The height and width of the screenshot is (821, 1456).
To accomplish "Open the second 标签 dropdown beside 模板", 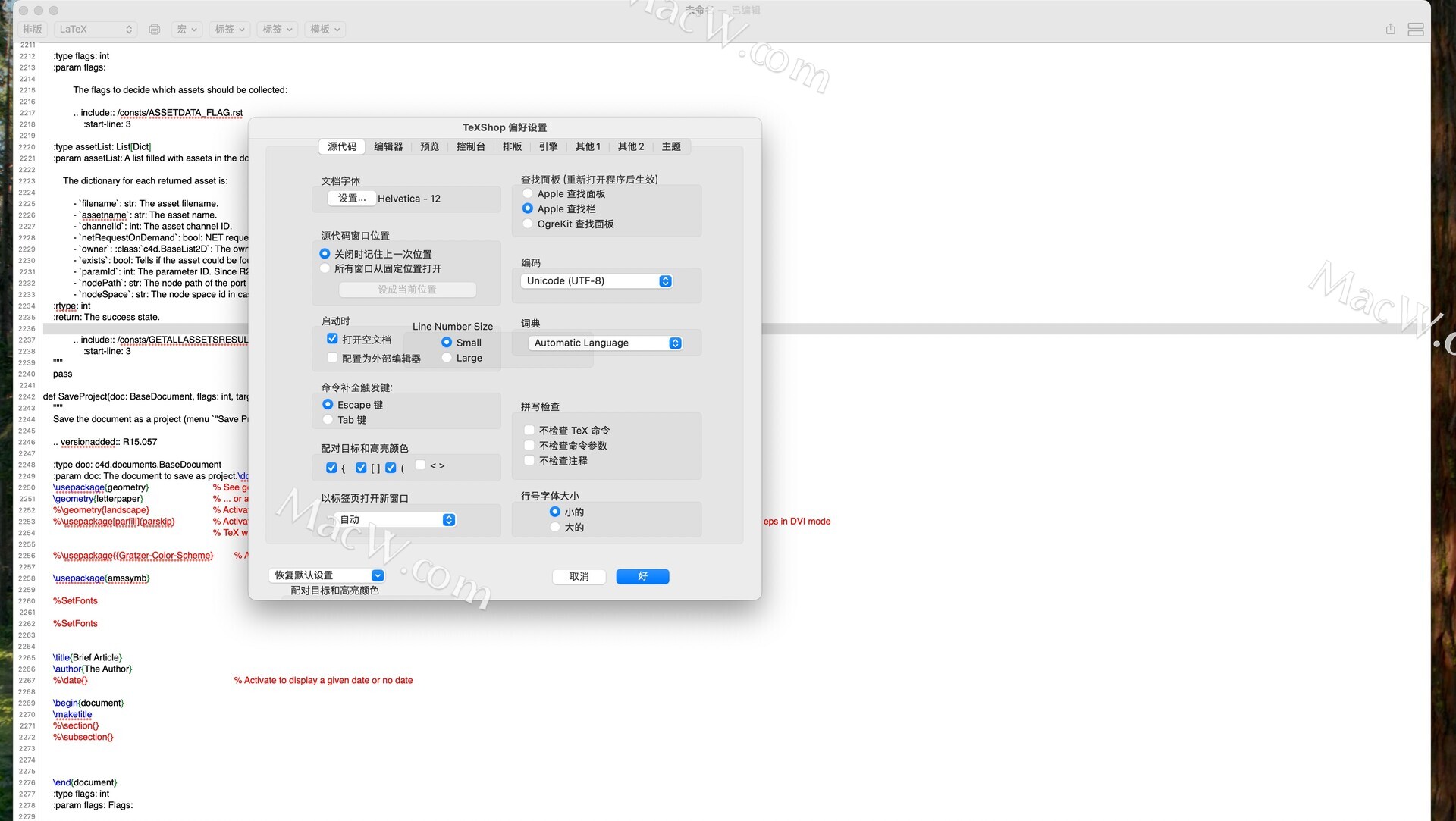I will [277, 30].
